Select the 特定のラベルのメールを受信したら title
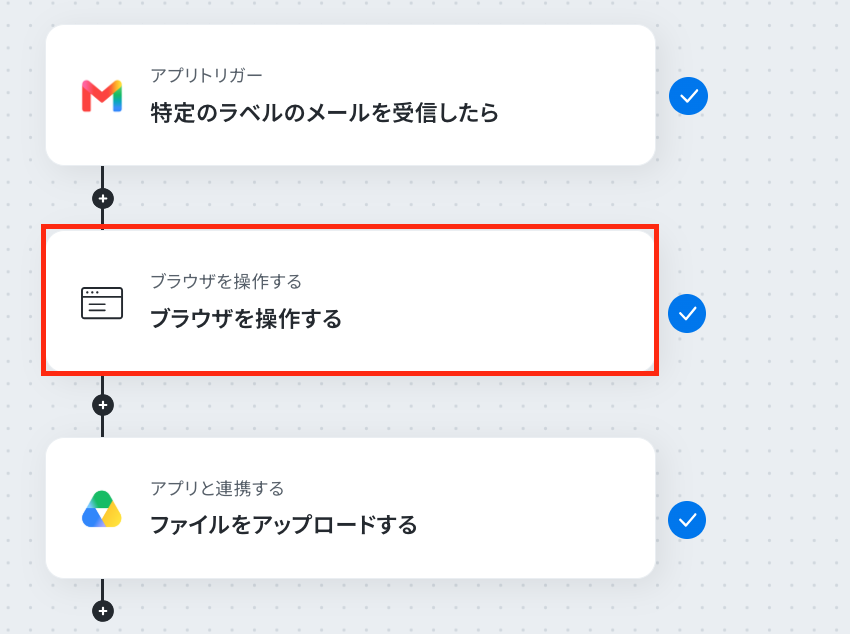Viewport: 850px width, 634px height. coord(324,113)
